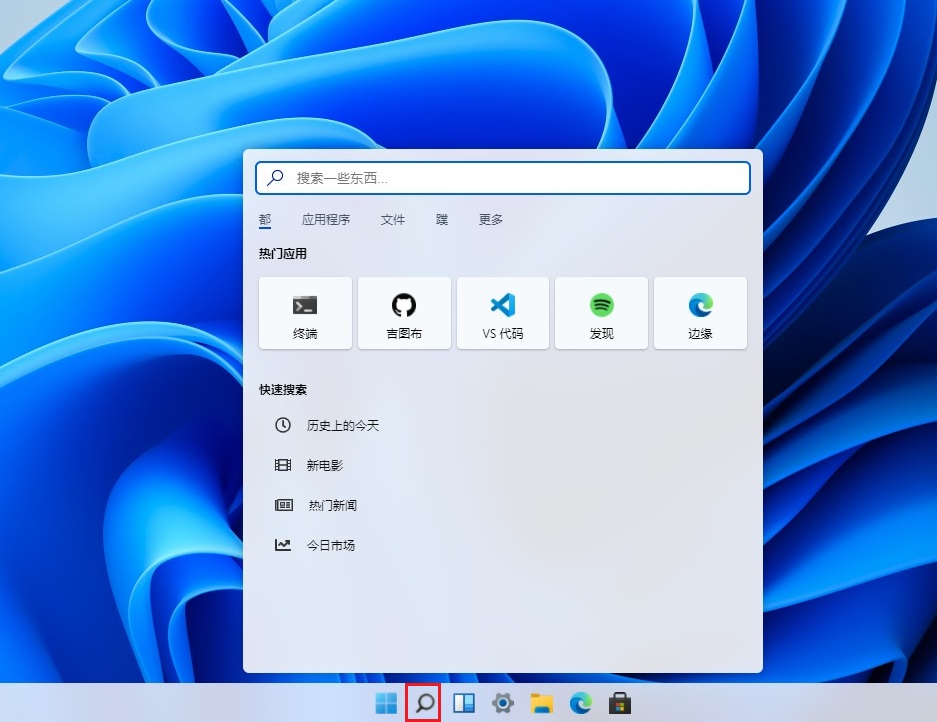Open Task View from the taskbar
The height and width of the screenshot is (722, 937).
click(x=463, y=703)
